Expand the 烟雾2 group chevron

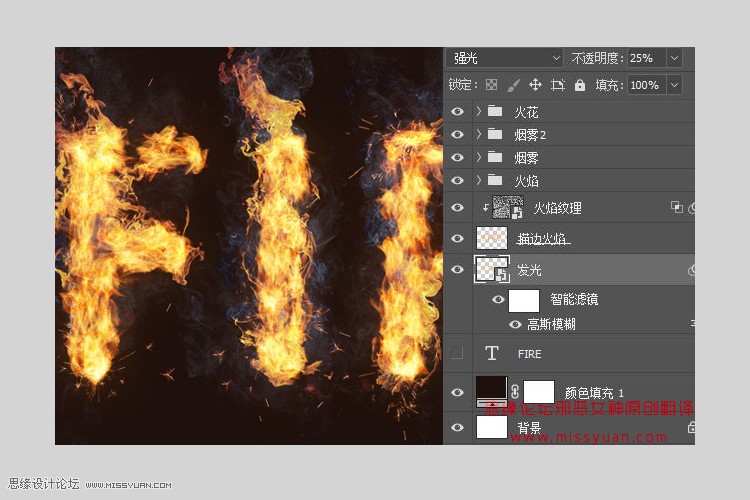tap(478, 134)
